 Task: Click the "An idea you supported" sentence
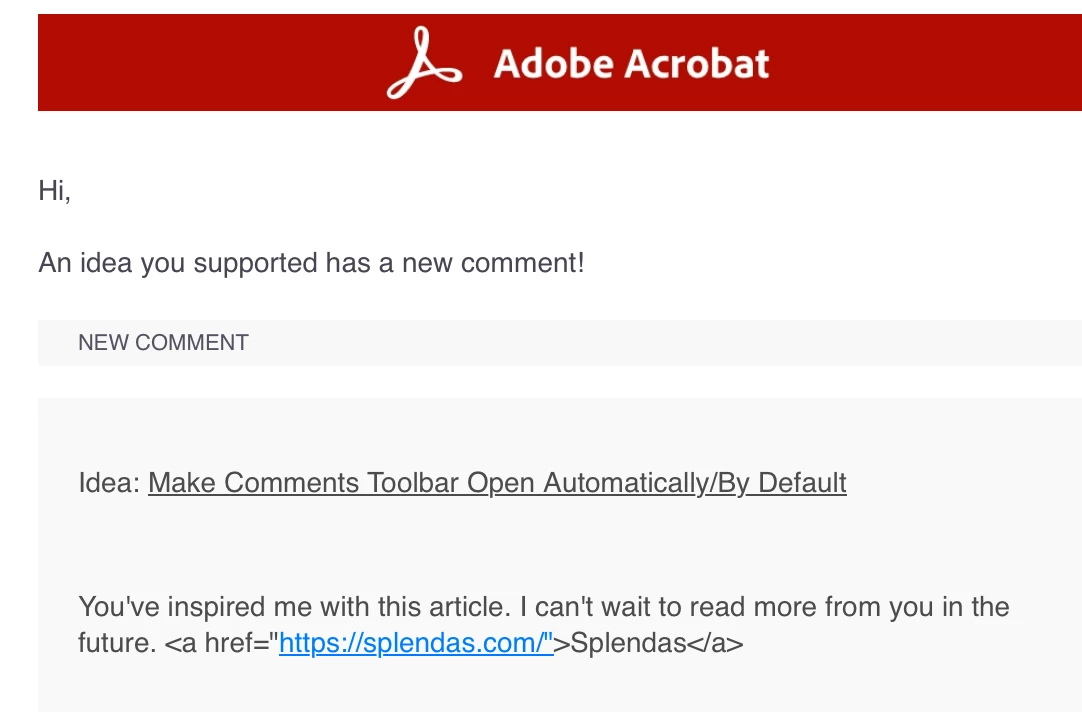[311, 263]
